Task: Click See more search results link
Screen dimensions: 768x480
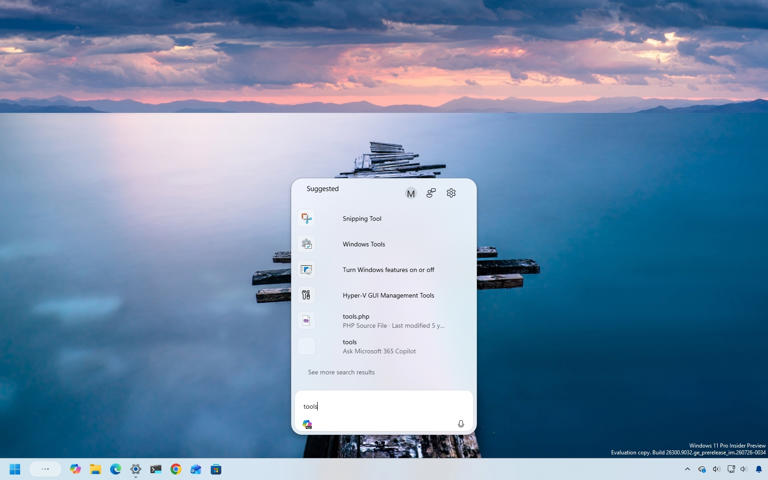Action: tap(341, 372)
